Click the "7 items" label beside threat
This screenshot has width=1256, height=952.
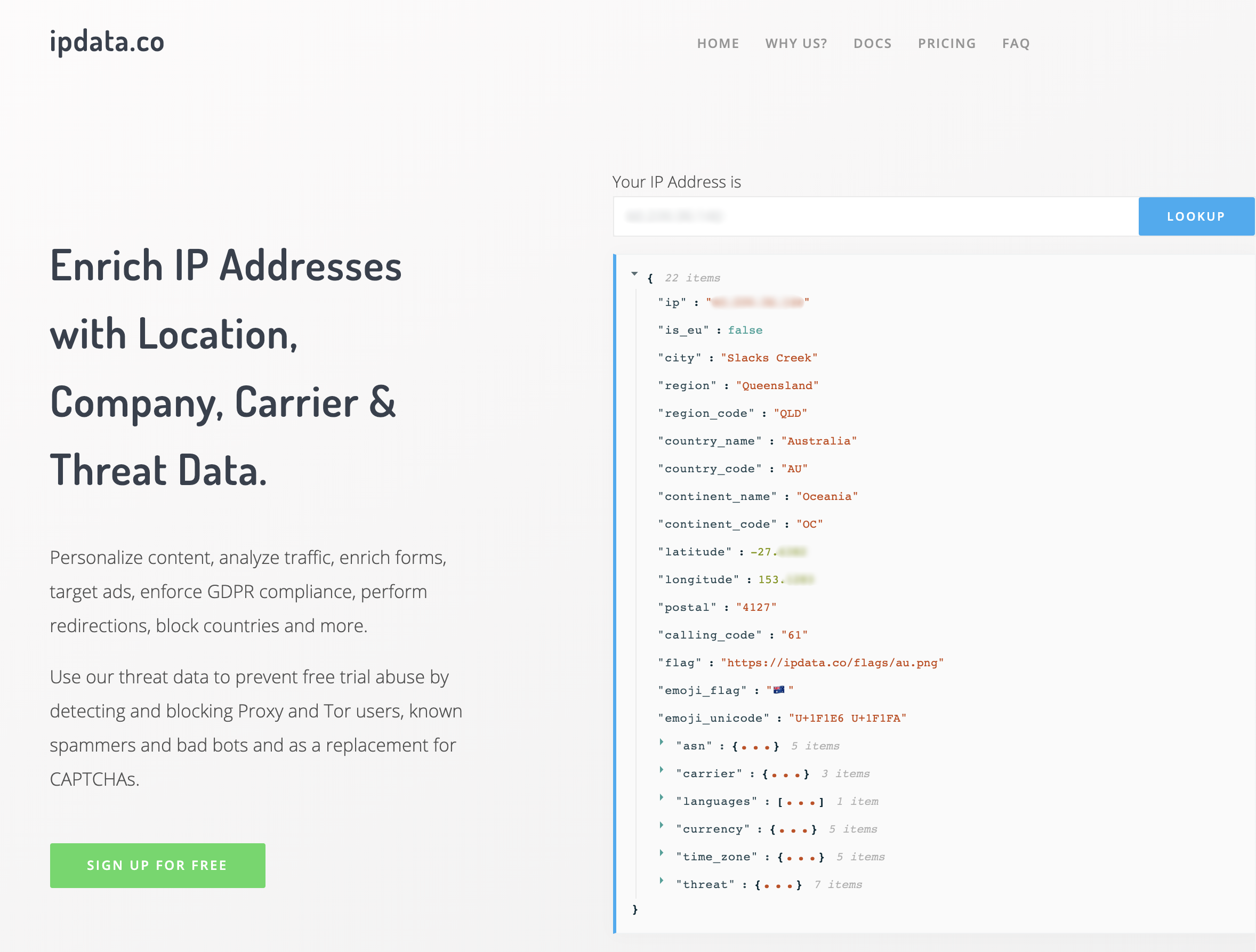pyautogui.click(x=838, y=884)
